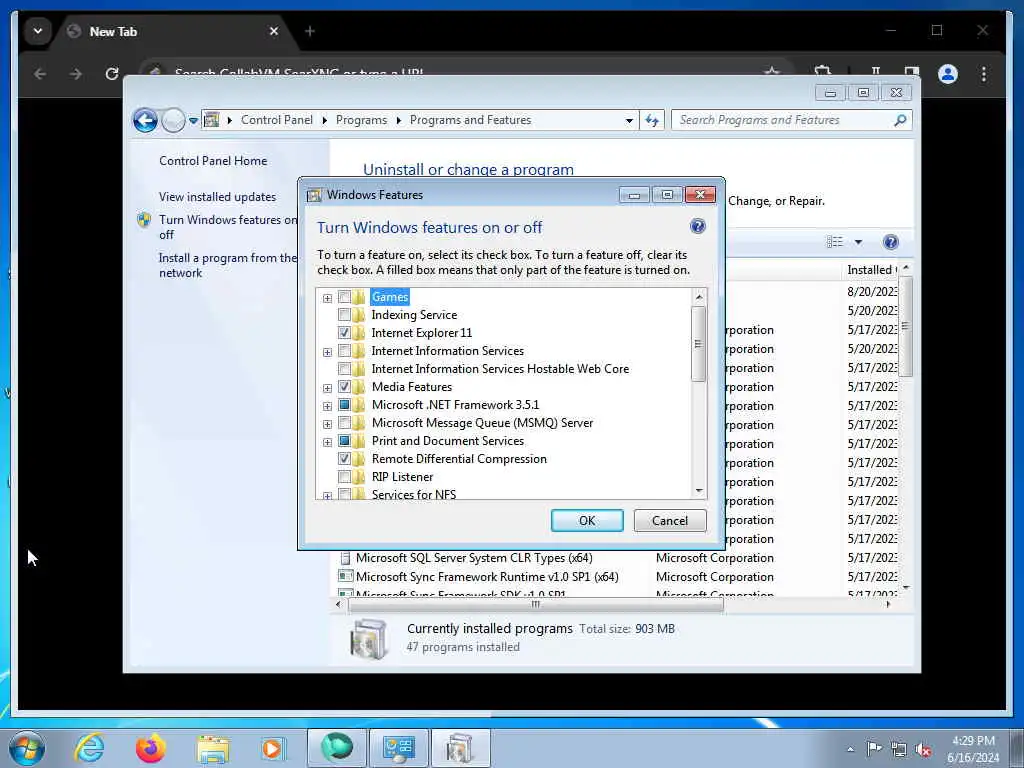The width and height of the screenshot is (1024, 768).
Task: Expand the Games tree node
Action: tap(327, 298)
